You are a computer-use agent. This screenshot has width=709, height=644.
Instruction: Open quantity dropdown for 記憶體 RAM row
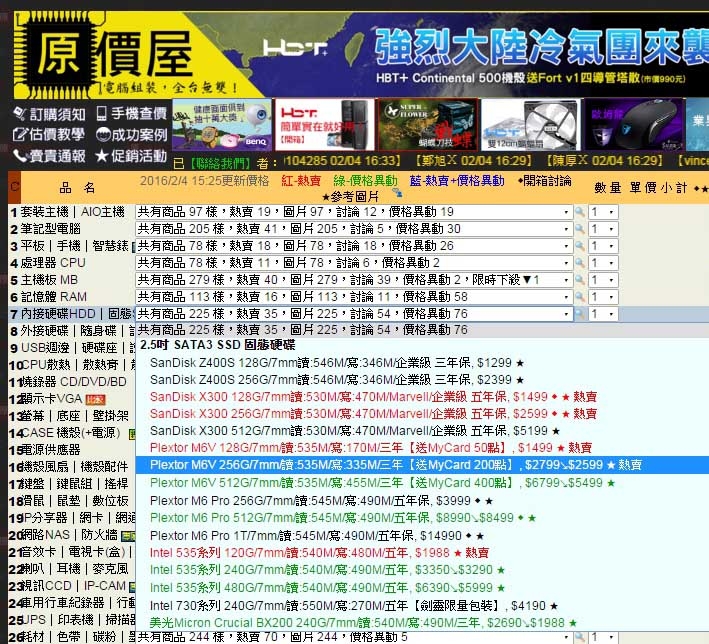[603, 297]
